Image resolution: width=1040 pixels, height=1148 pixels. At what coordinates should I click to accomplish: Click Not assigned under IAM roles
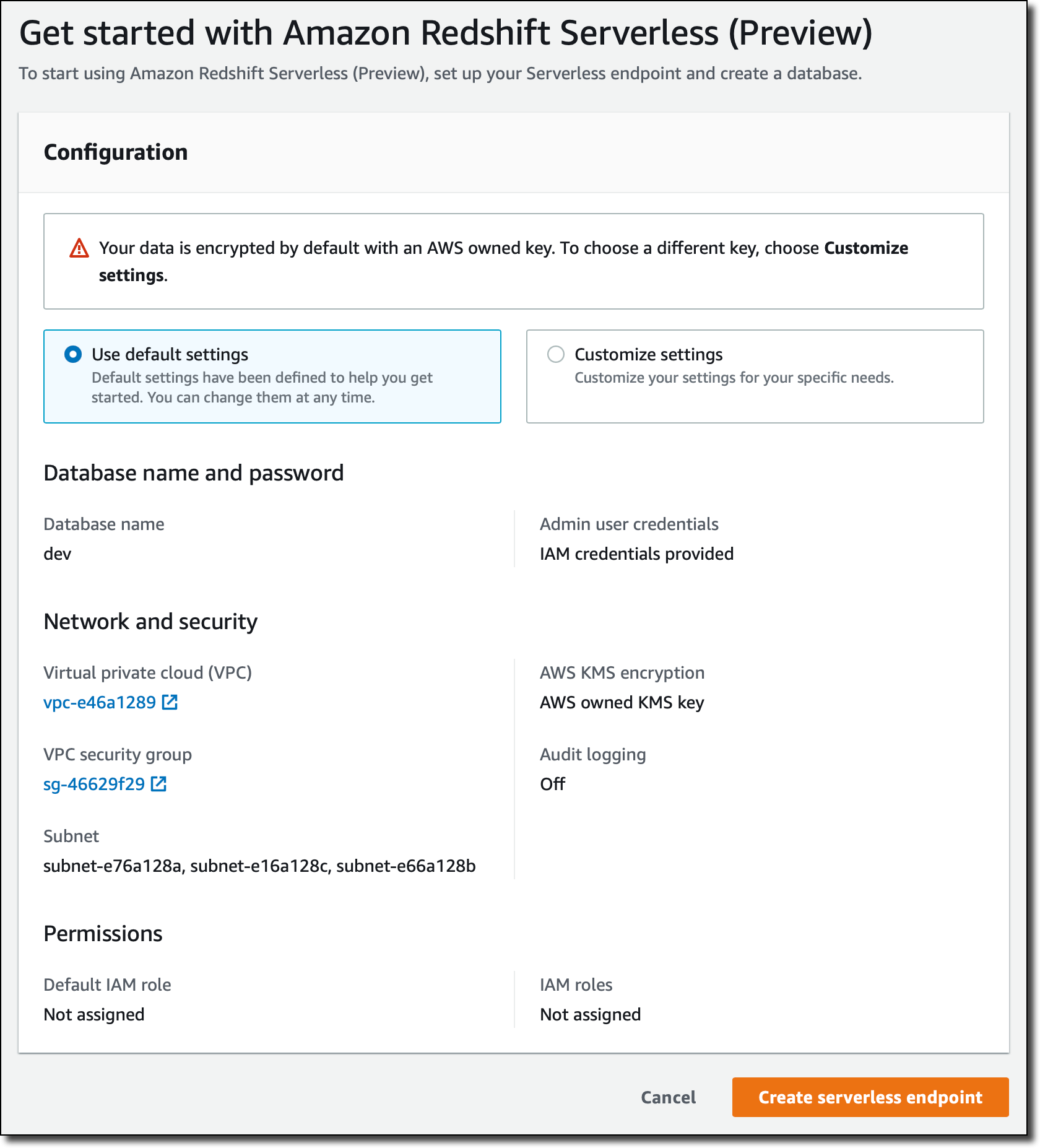click(x=590, y=1014)
